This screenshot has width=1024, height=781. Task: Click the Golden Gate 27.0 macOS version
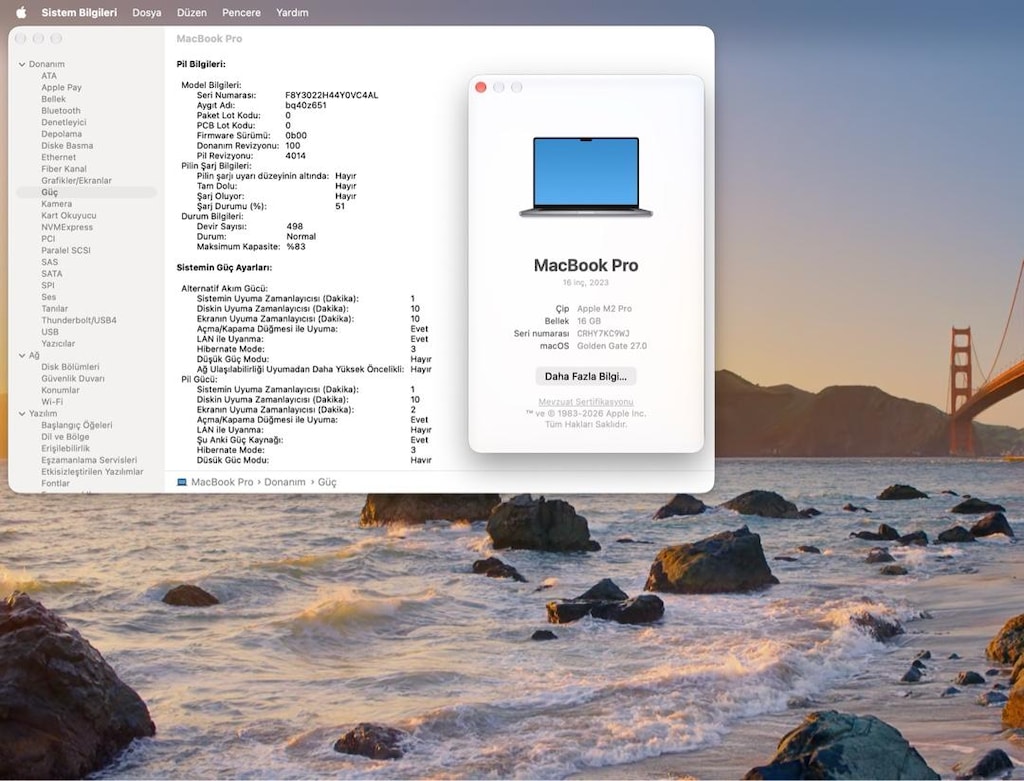[612, 346]
